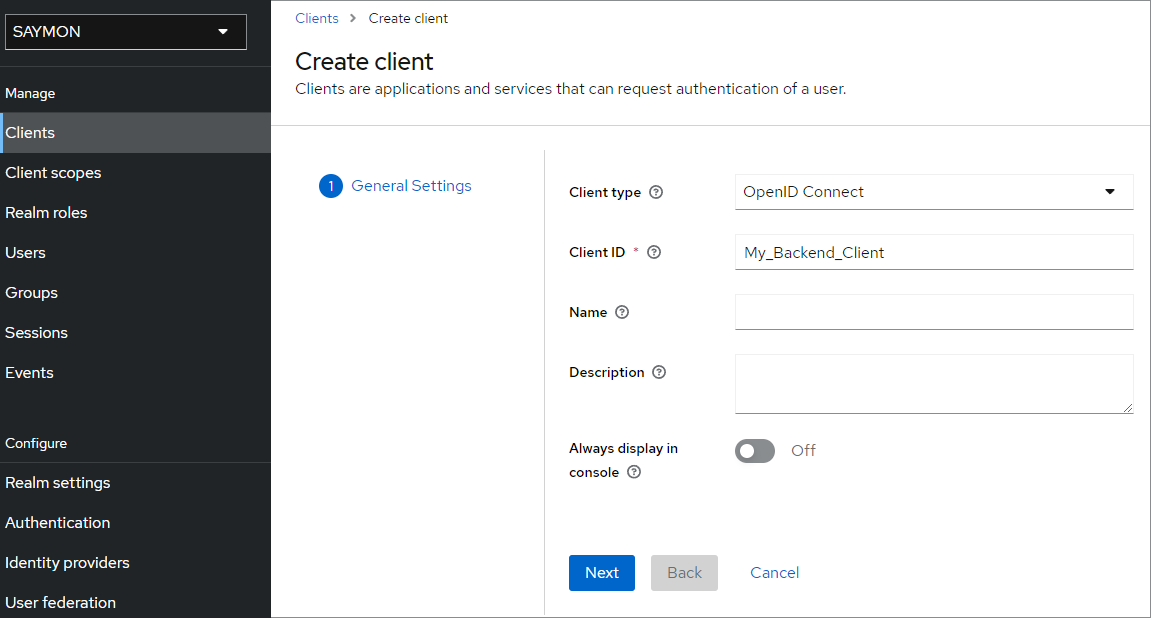Go to Client scopes in the sidebar
1151x618 pixels.
[135, 173]
